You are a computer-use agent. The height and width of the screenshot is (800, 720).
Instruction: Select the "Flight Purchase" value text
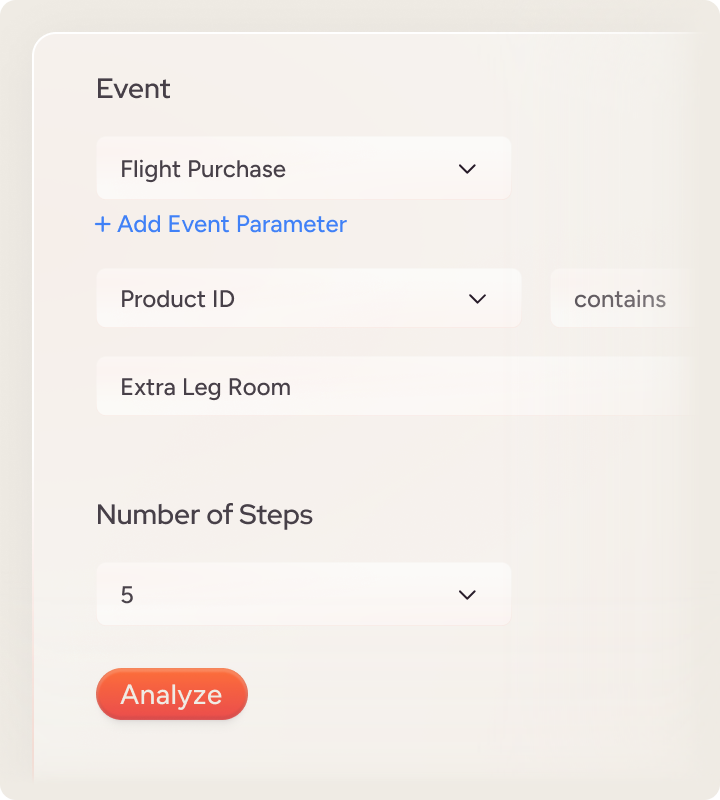coord(203,169)
